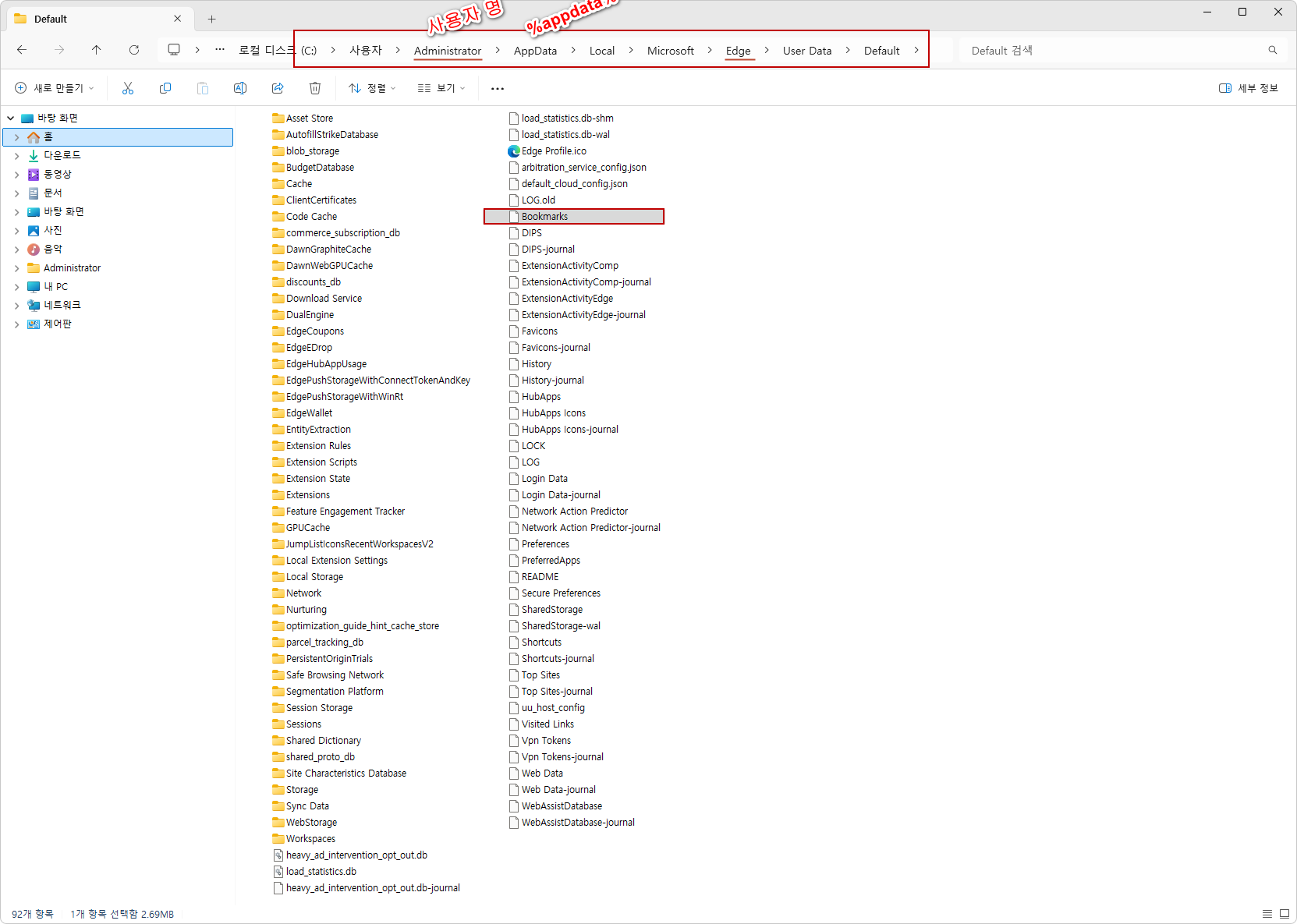Image resolution: width=1297 pixels, height=924 pixels.
Task: Select the load_statistics.db file
Action: 315,872
